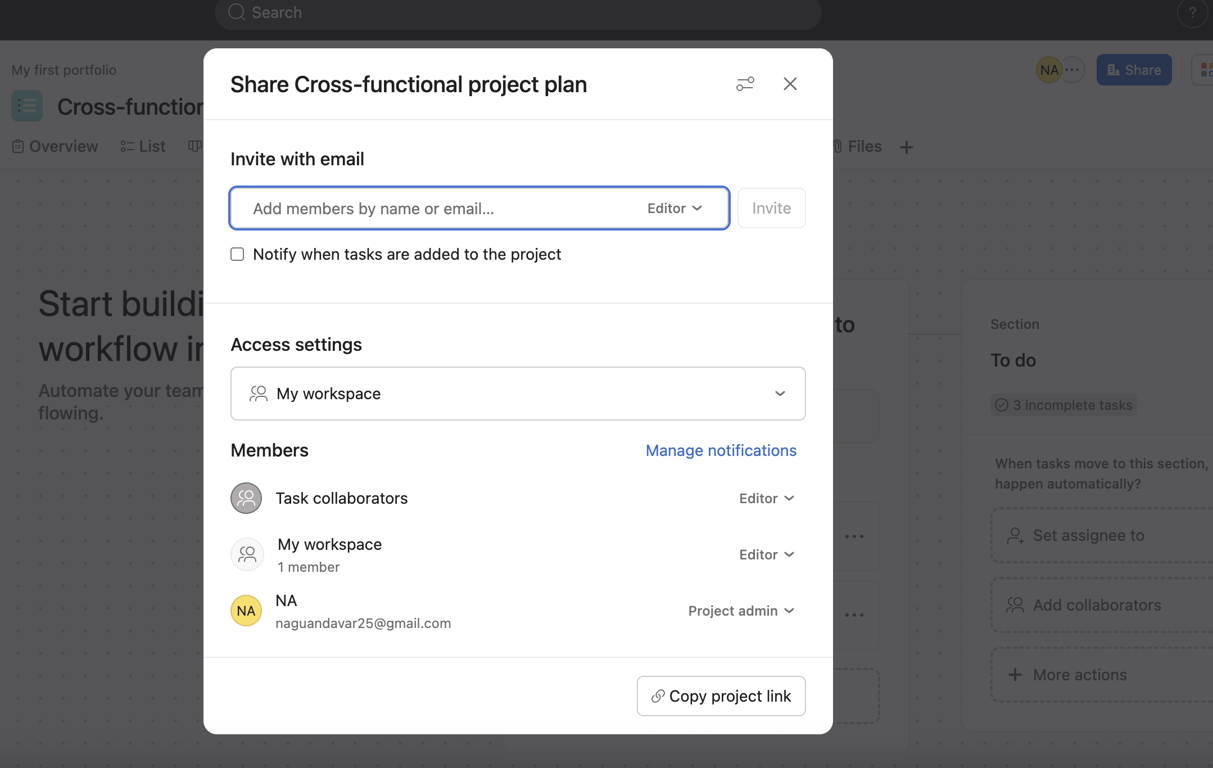Open the Help question mark icon

tap(1191, 13)
